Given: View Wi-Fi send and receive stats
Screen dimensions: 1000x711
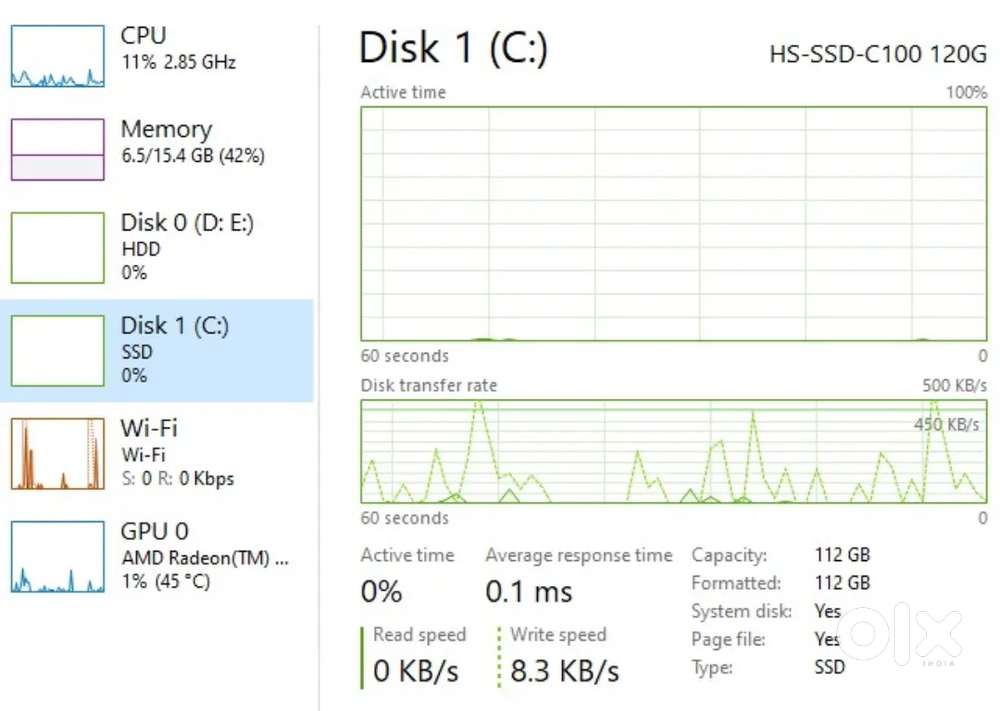Looking at the screenshot, I should pos(177,478).
